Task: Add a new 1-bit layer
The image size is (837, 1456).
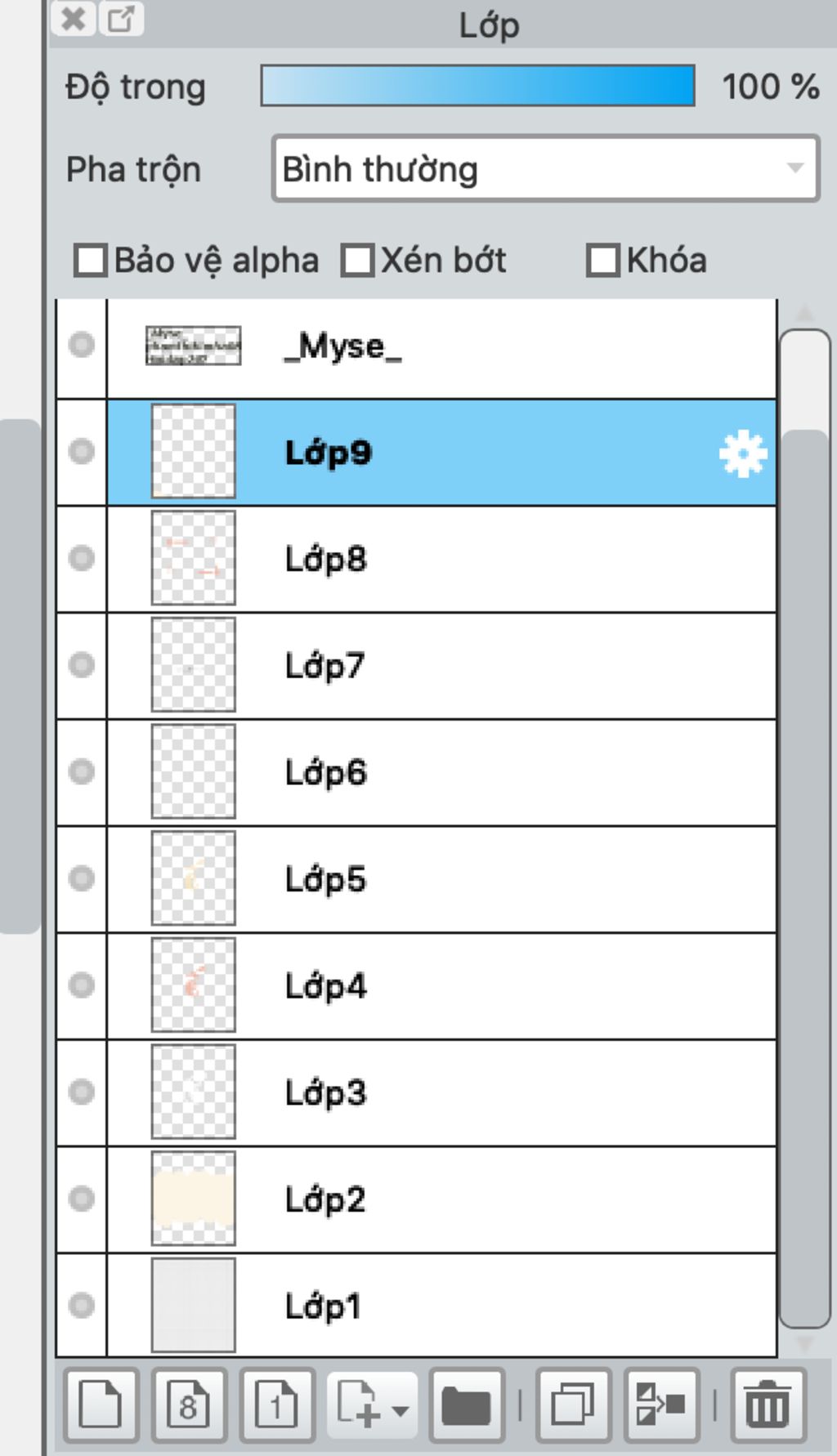Action: (276, 1405)
